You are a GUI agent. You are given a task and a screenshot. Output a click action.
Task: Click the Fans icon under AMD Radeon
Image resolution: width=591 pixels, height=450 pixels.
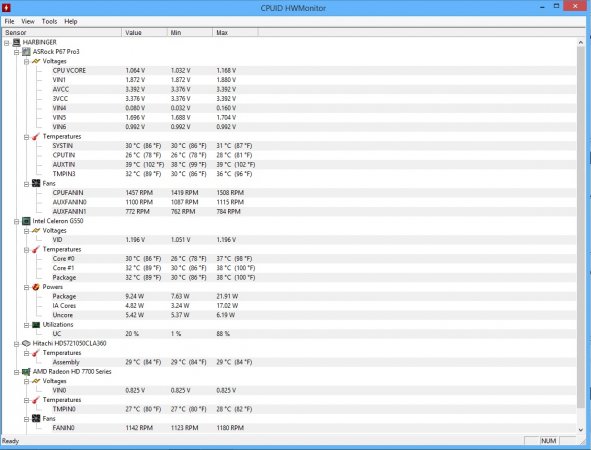pos(36,418)
